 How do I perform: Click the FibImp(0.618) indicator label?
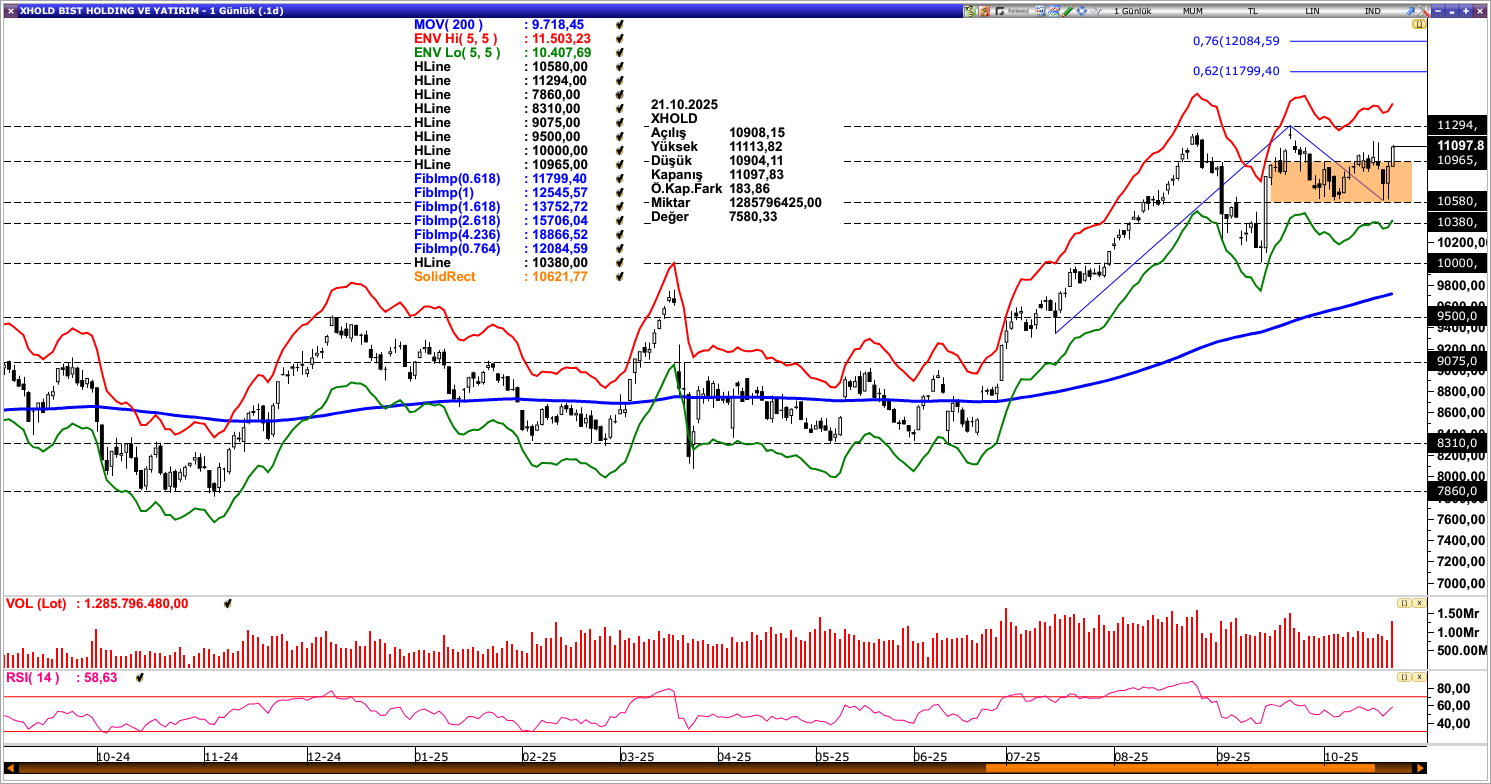457,178
